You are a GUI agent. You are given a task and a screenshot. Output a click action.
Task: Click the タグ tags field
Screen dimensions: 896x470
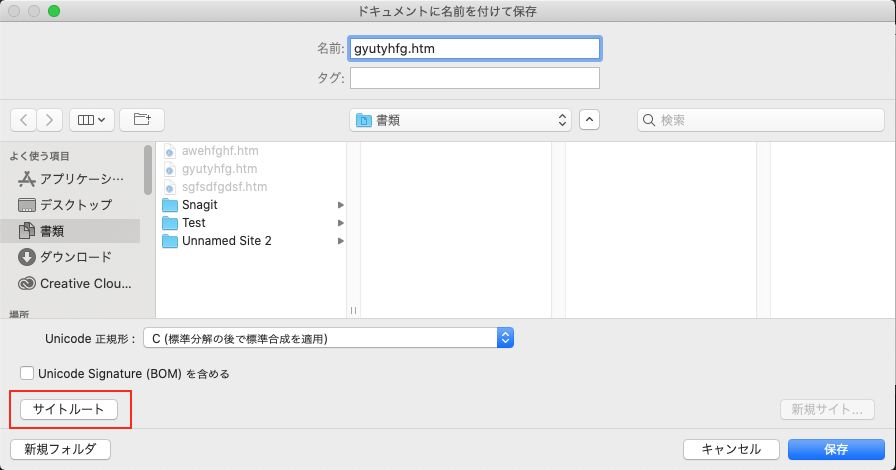pyautogui.click(x=475, y=78)
